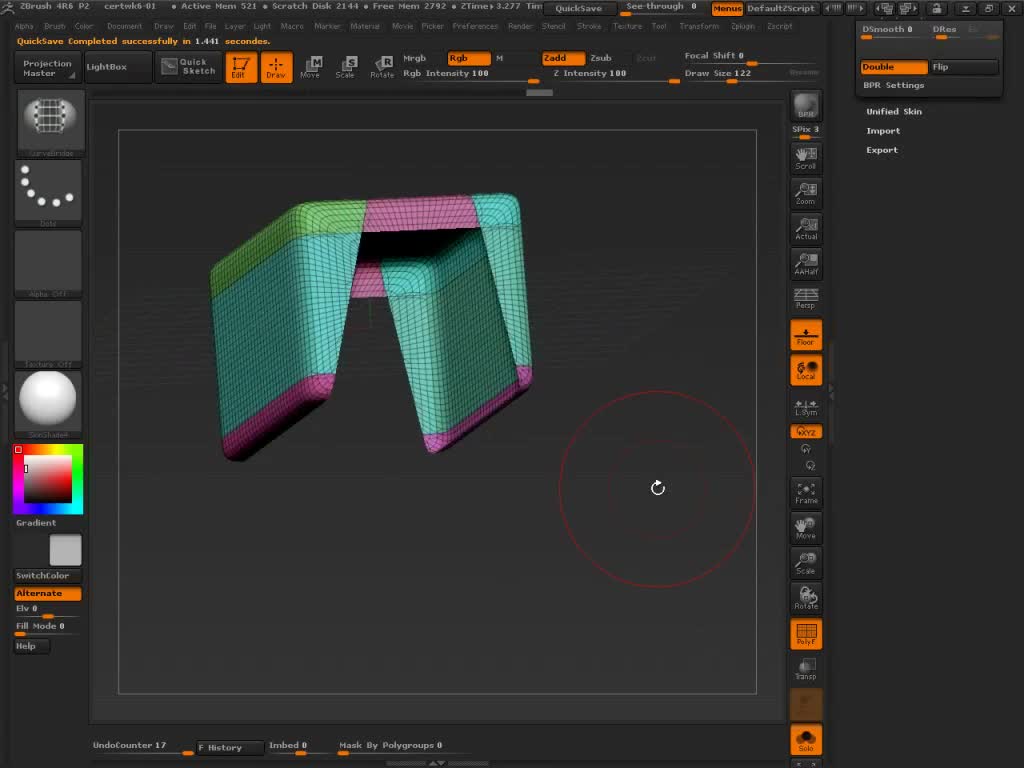Screen dimensions: 1024x768
Task: Toggle Edit mode
Action: click(241, 67)
